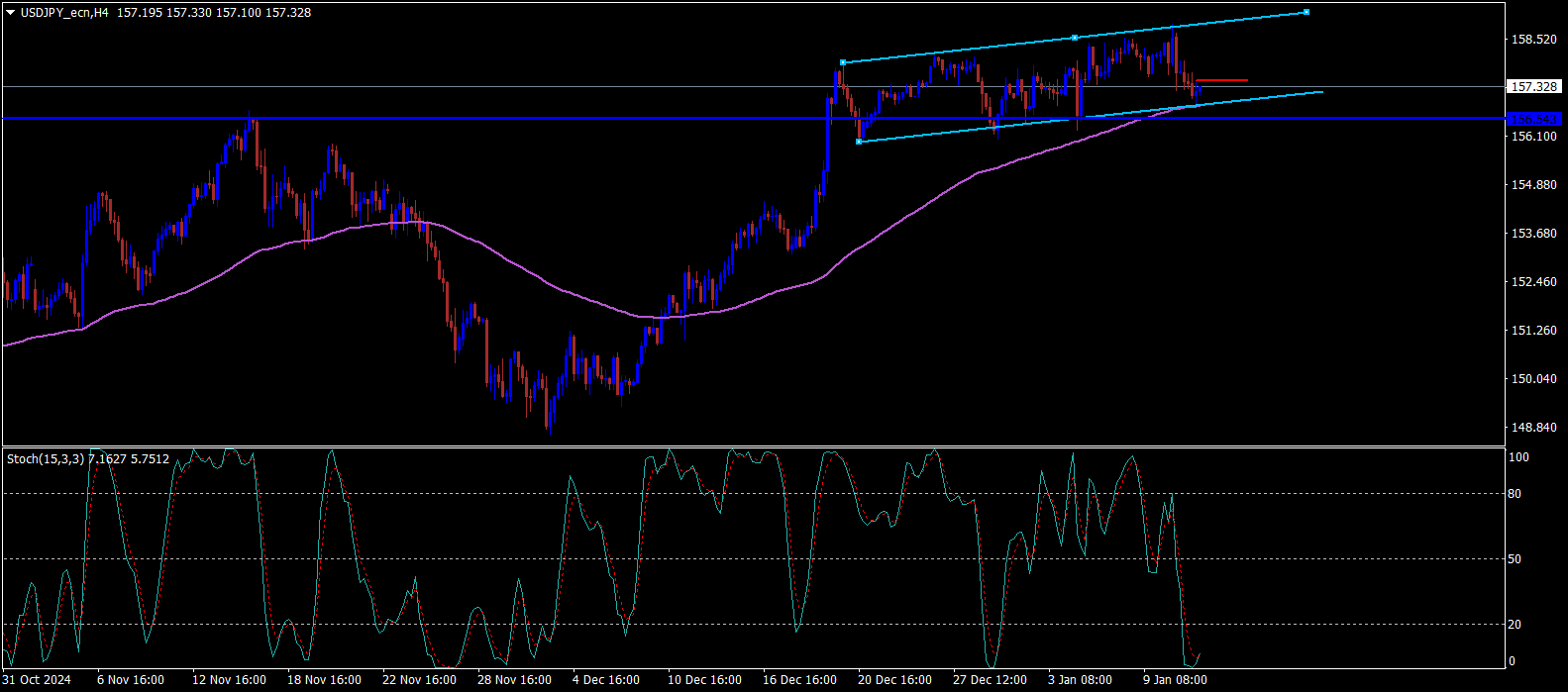The image size is (1568, 692).
Task: Click the 4 Dec 16:00 time label
Action: tap(606, 680)
